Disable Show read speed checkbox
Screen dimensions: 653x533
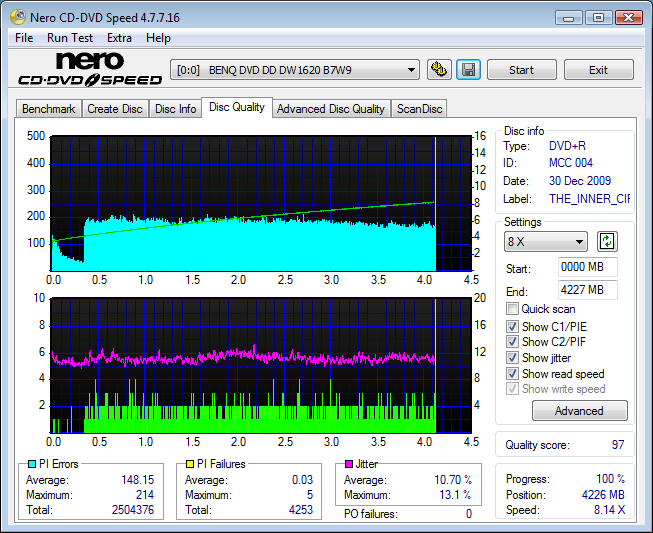point(513,374)
